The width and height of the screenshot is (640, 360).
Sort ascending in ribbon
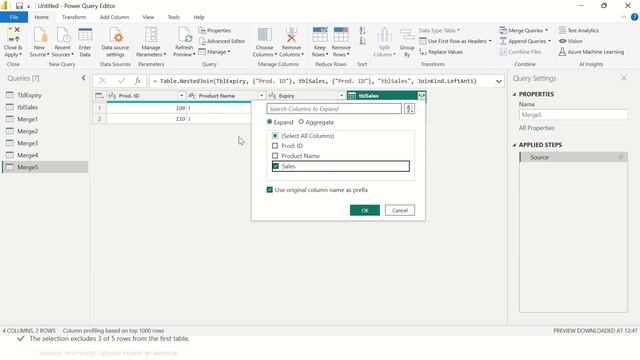(x=362, y=31)
